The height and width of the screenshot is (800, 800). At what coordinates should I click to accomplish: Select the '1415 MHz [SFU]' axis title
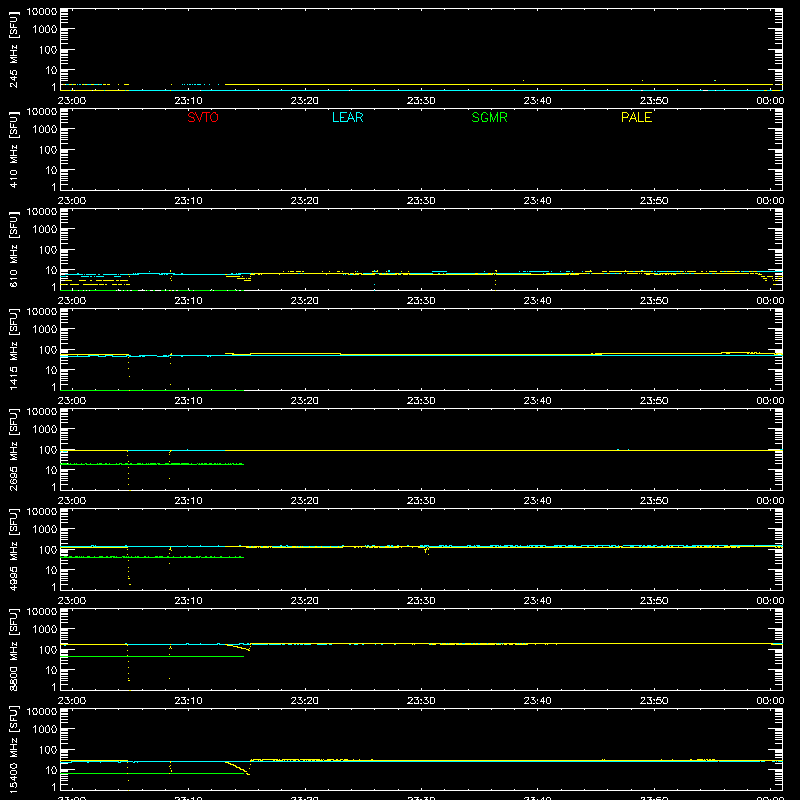coord(13,349)
